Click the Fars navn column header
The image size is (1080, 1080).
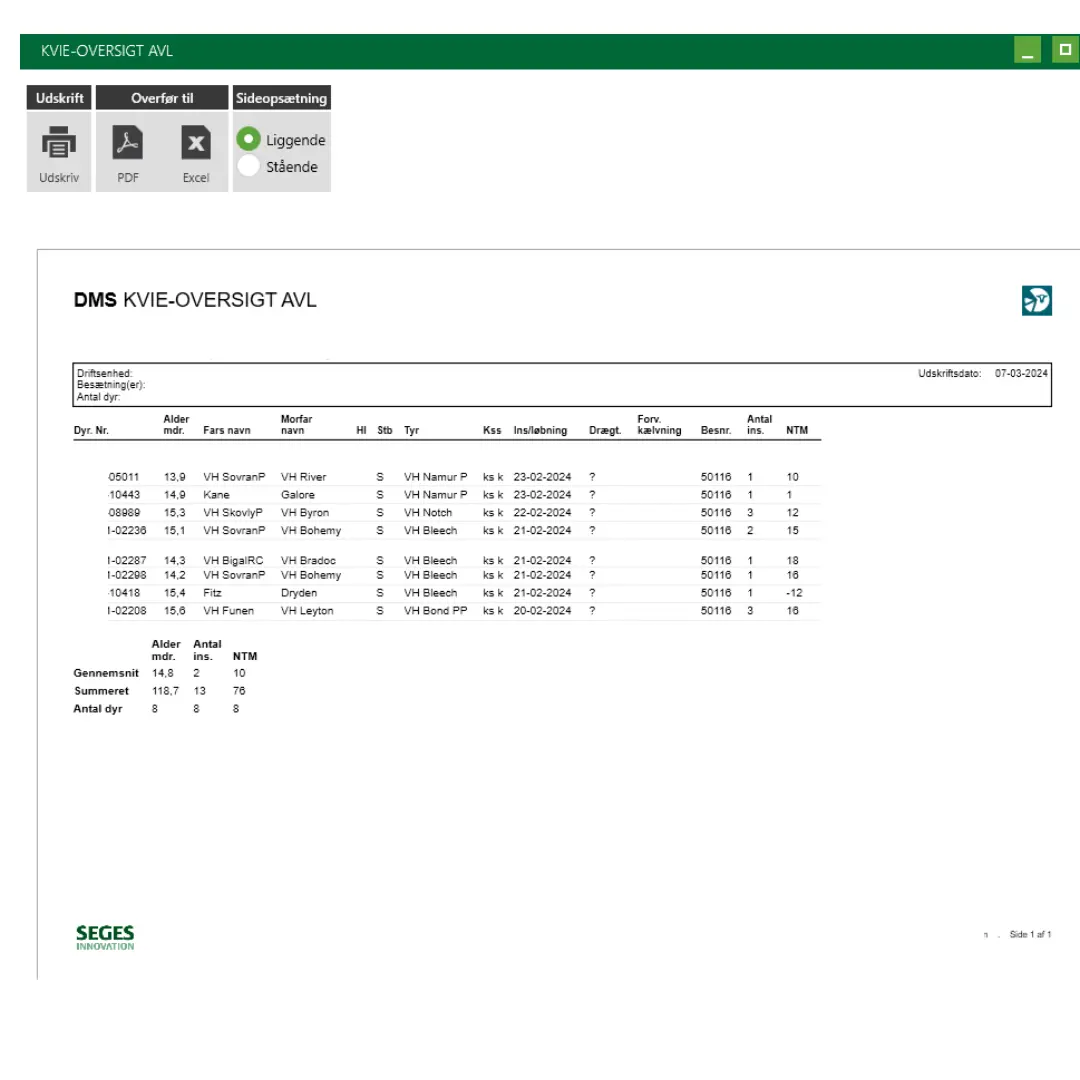pyautogui.click(x=227, y=431)
